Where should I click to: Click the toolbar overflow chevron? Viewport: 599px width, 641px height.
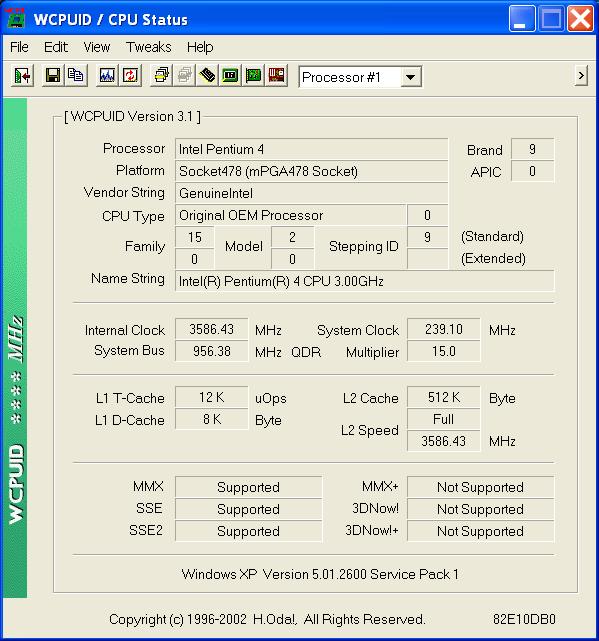point(581,76)
